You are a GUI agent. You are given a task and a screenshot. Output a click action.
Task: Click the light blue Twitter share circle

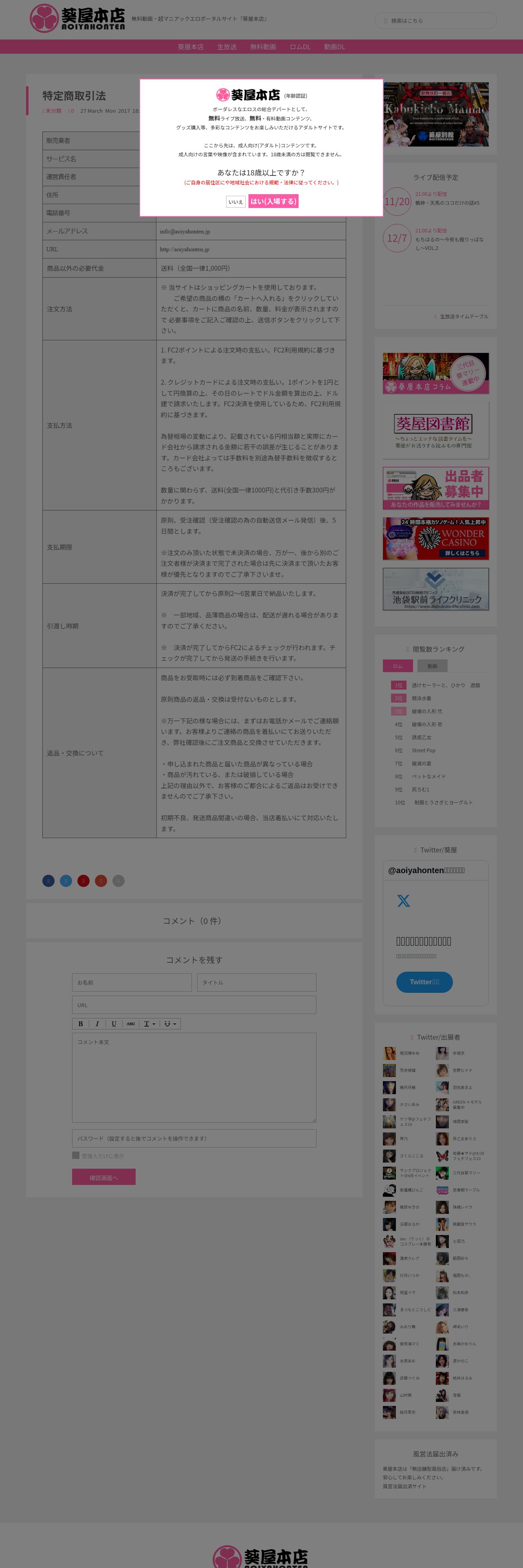66,880
